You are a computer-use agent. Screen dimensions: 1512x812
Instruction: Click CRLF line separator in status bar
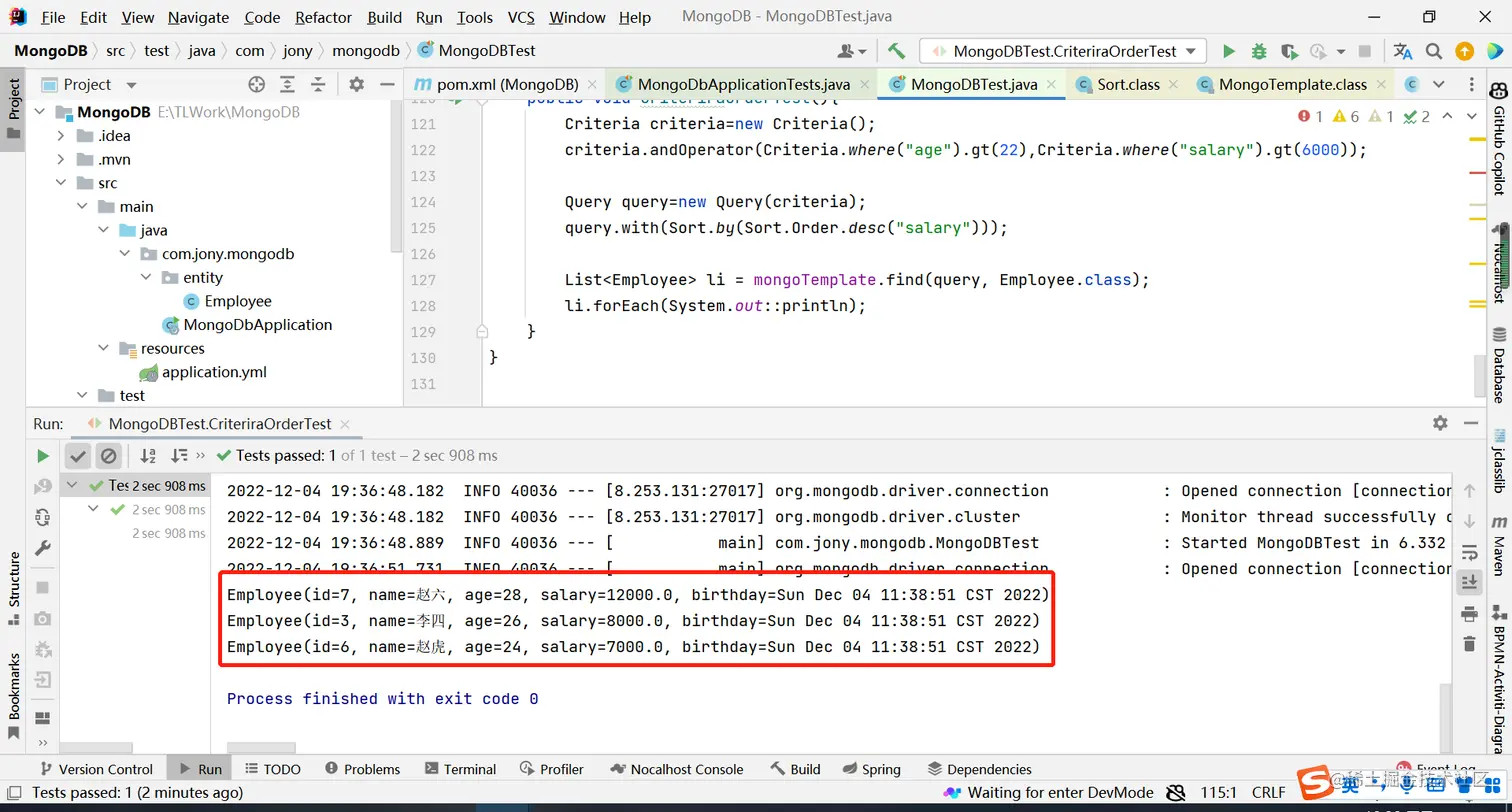(1268, 793)
